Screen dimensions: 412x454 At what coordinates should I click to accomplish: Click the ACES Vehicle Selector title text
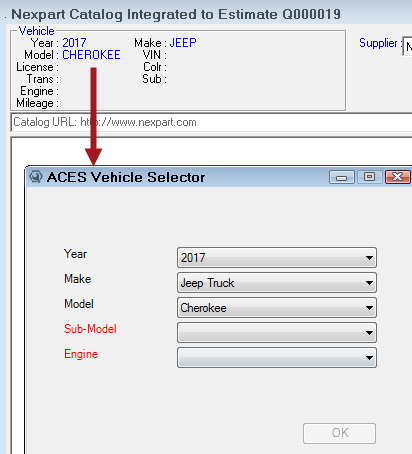[x=126, y=177]
